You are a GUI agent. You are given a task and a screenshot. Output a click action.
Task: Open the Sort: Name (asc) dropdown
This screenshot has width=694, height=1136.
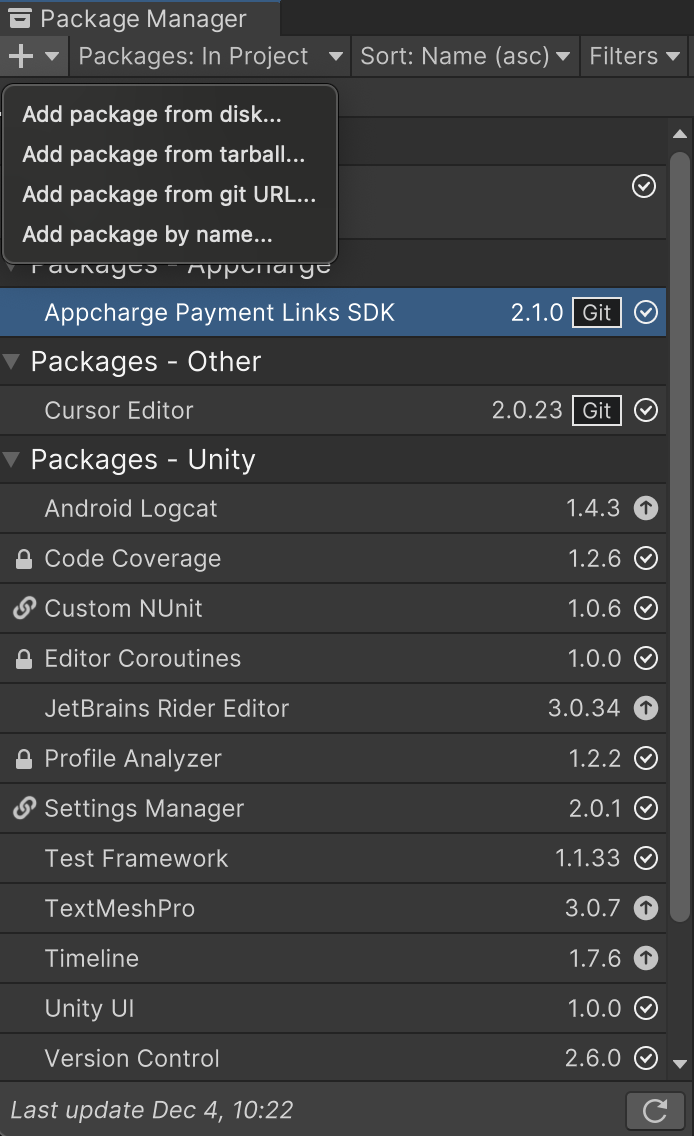(465, 56)
